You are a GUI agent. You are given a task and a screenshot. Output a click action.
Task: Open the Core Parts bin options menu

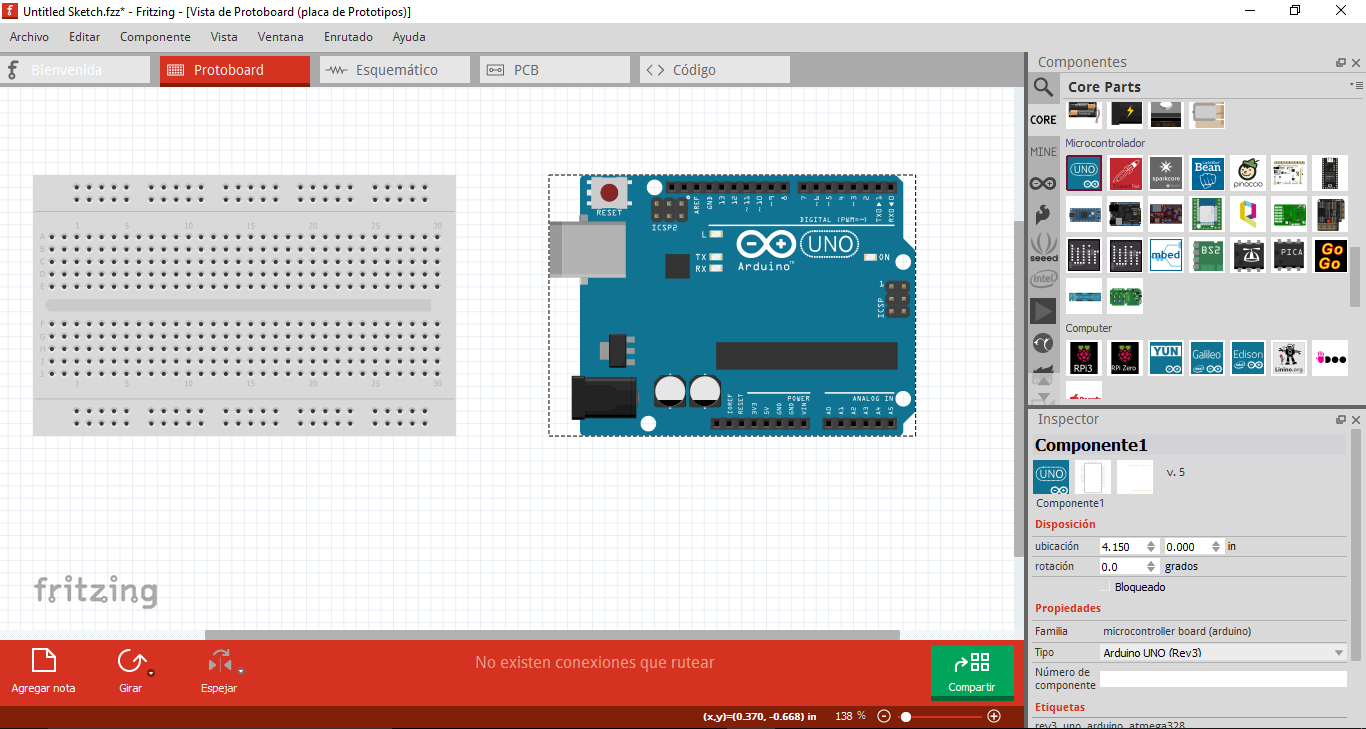click(1356, 86)
